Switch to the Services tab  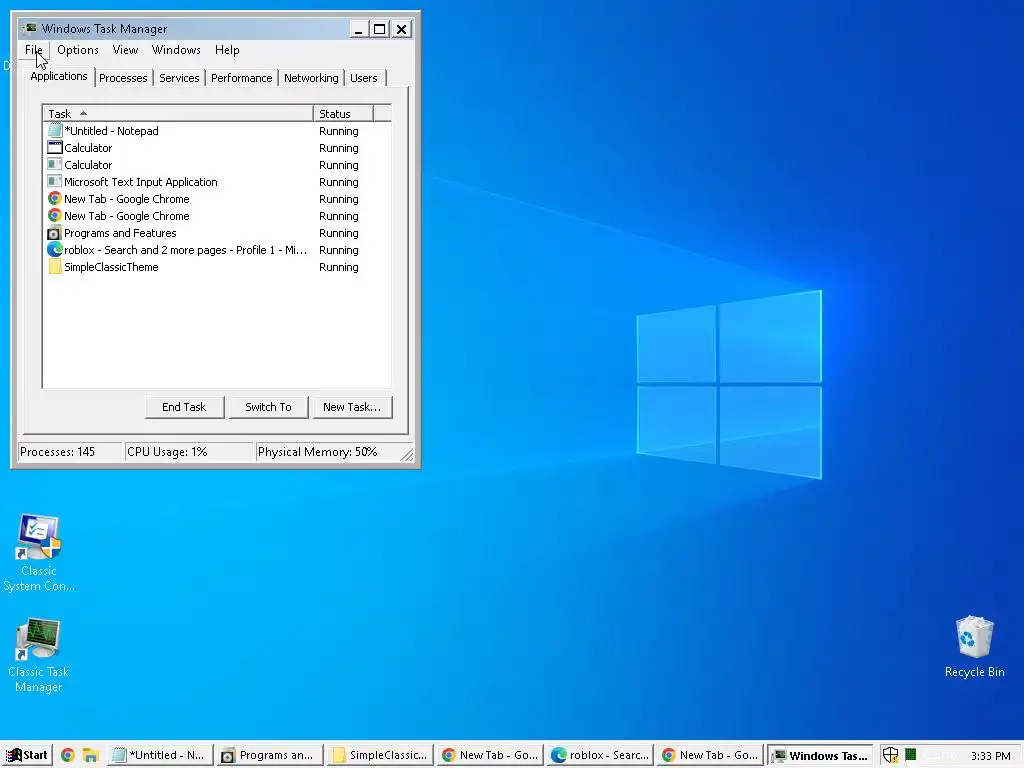point(179,78)
